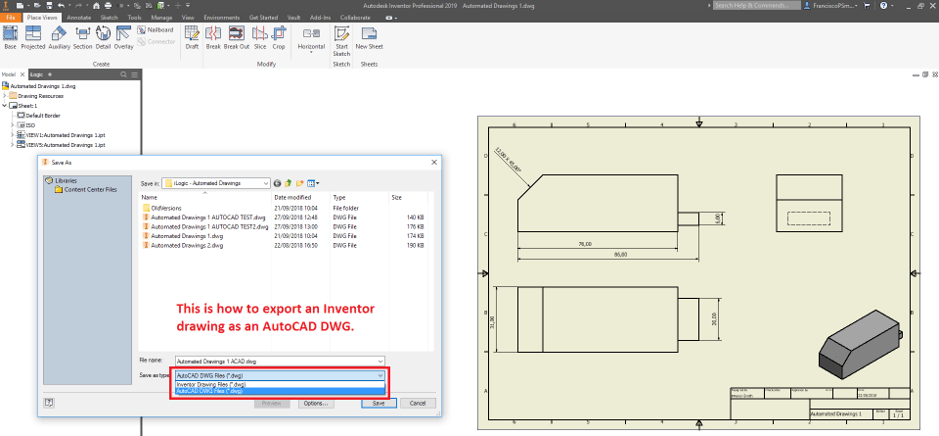Expand the VIEW5:Automated Drawings 1.ipt node
Viewport: 939px width, 436px height.
[x=13, y=145]
